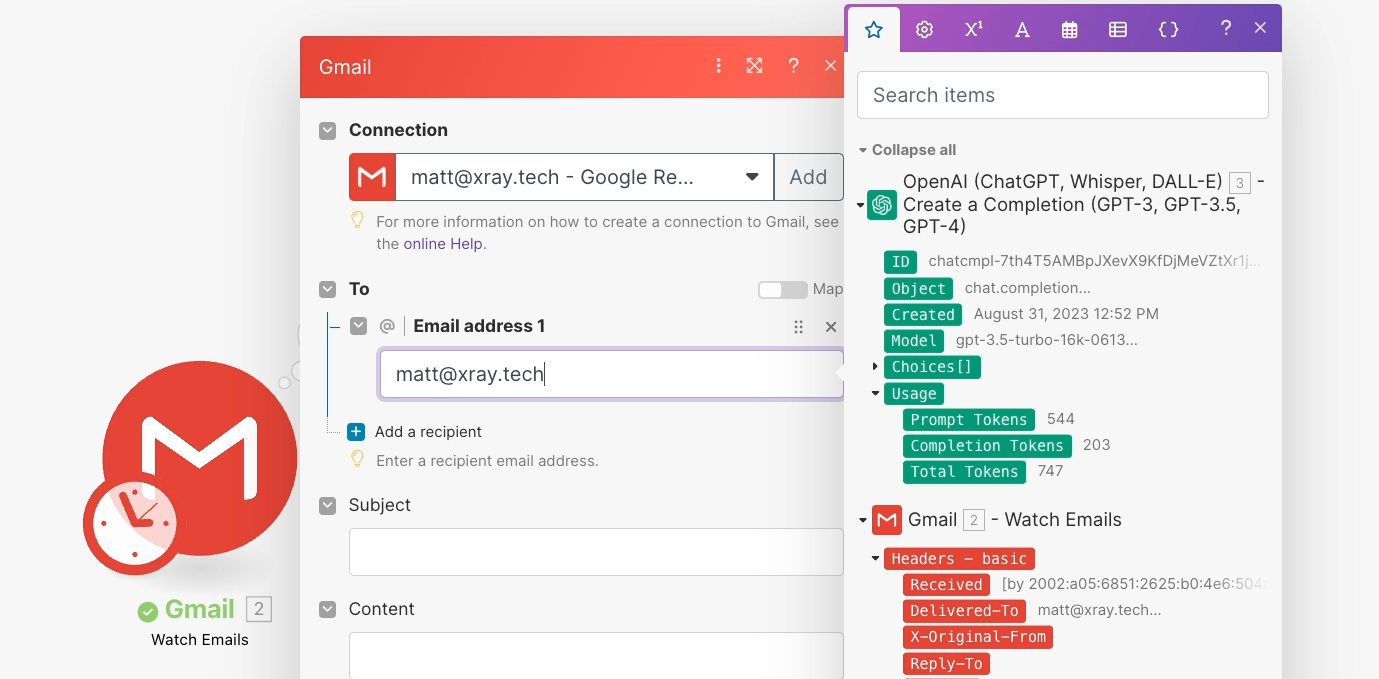Click the @ icon beside Email address 1
The width and height of the screenshot is (1379, 679).
387,326
